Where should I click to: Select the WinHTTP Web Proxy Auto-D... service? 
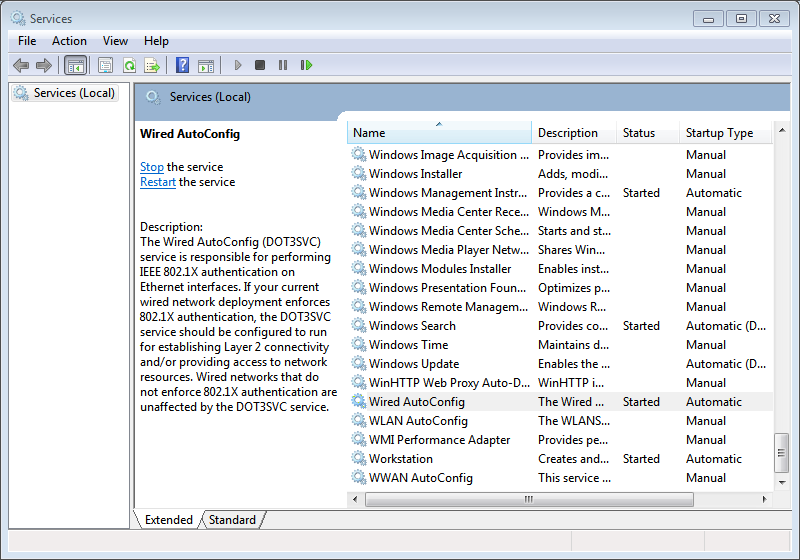(560, 383)
